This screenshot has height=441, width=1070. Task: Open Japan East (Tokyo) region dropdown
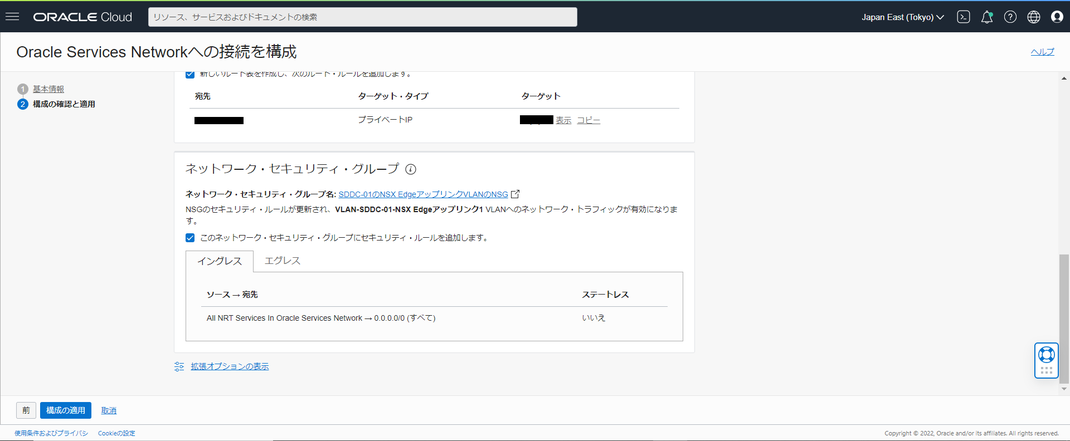point(903,17)
